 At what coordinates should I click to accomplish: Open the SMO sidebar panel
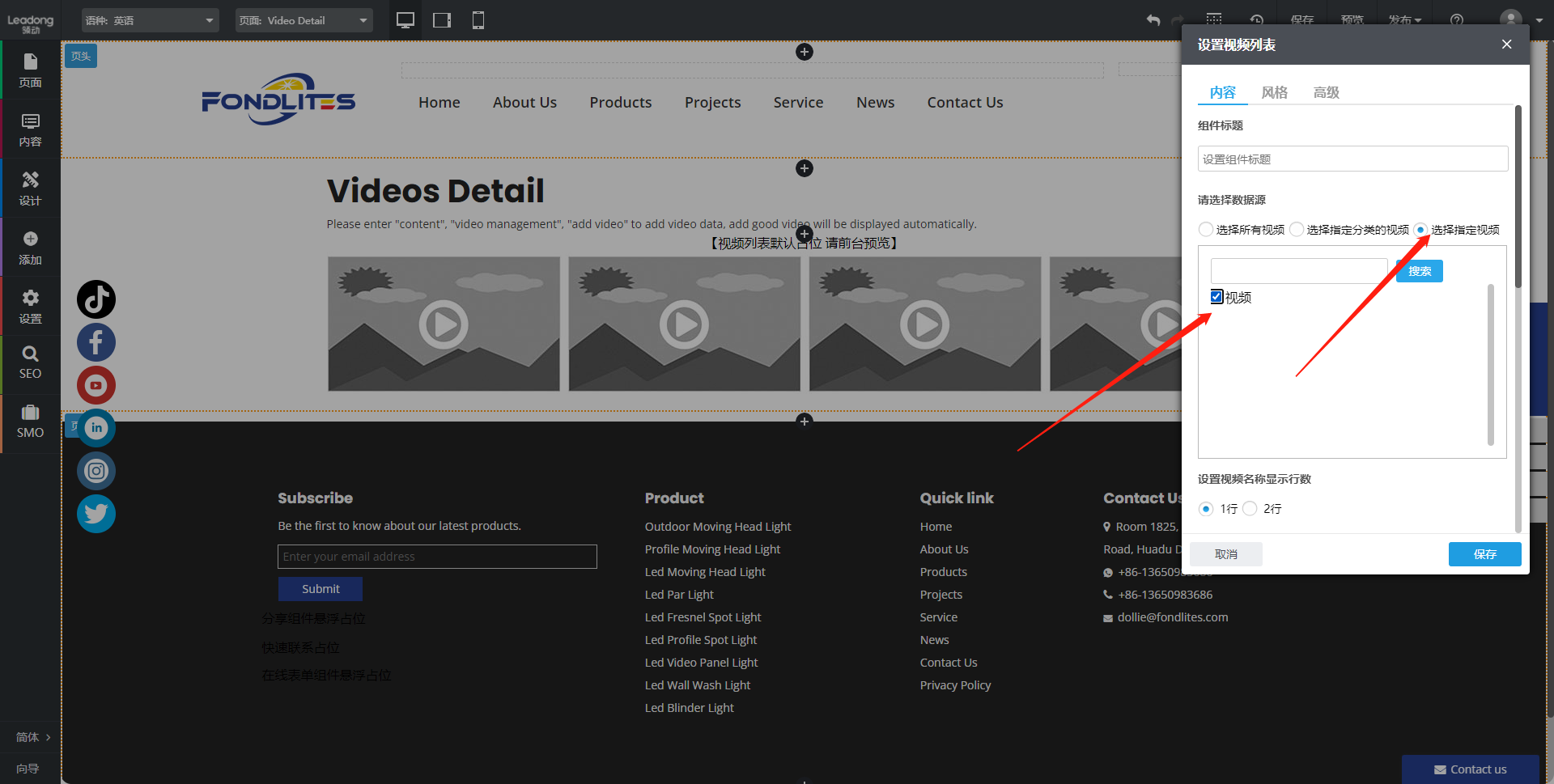(30, 421)
